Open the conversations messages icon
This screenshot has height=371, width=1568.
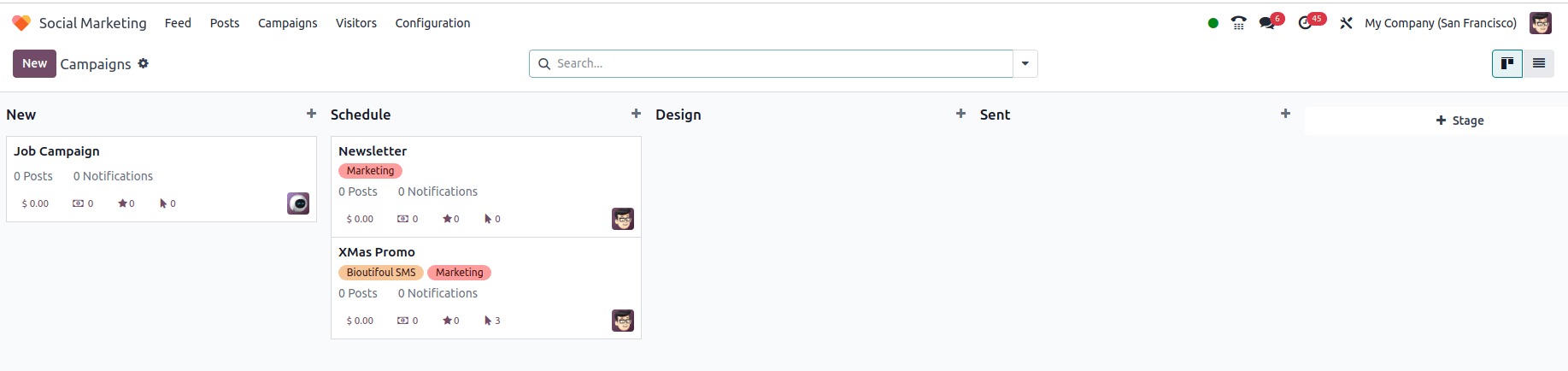(x=1267, y=23)
